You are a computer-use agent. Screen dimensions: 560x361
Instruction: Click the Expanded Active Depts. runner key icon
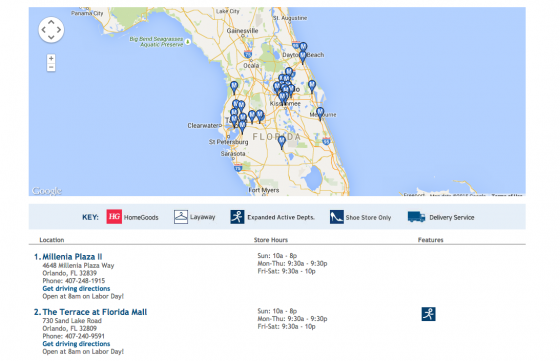[237, 217]
